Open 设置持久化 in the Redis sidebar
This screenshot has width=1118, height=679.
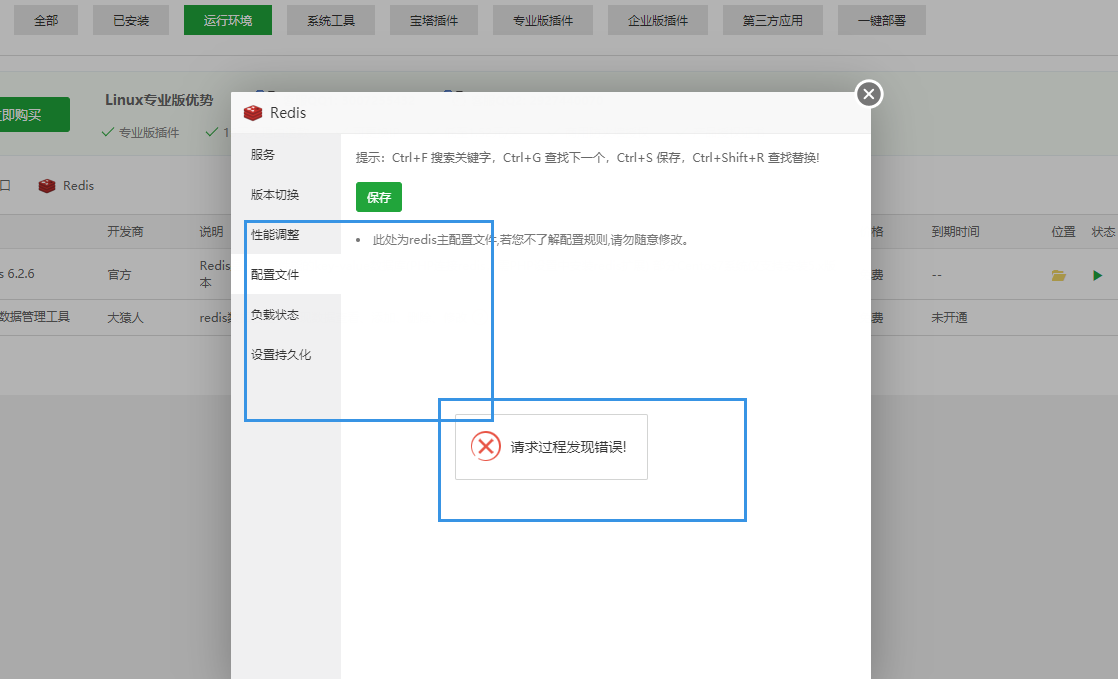(x=286, y=354)
